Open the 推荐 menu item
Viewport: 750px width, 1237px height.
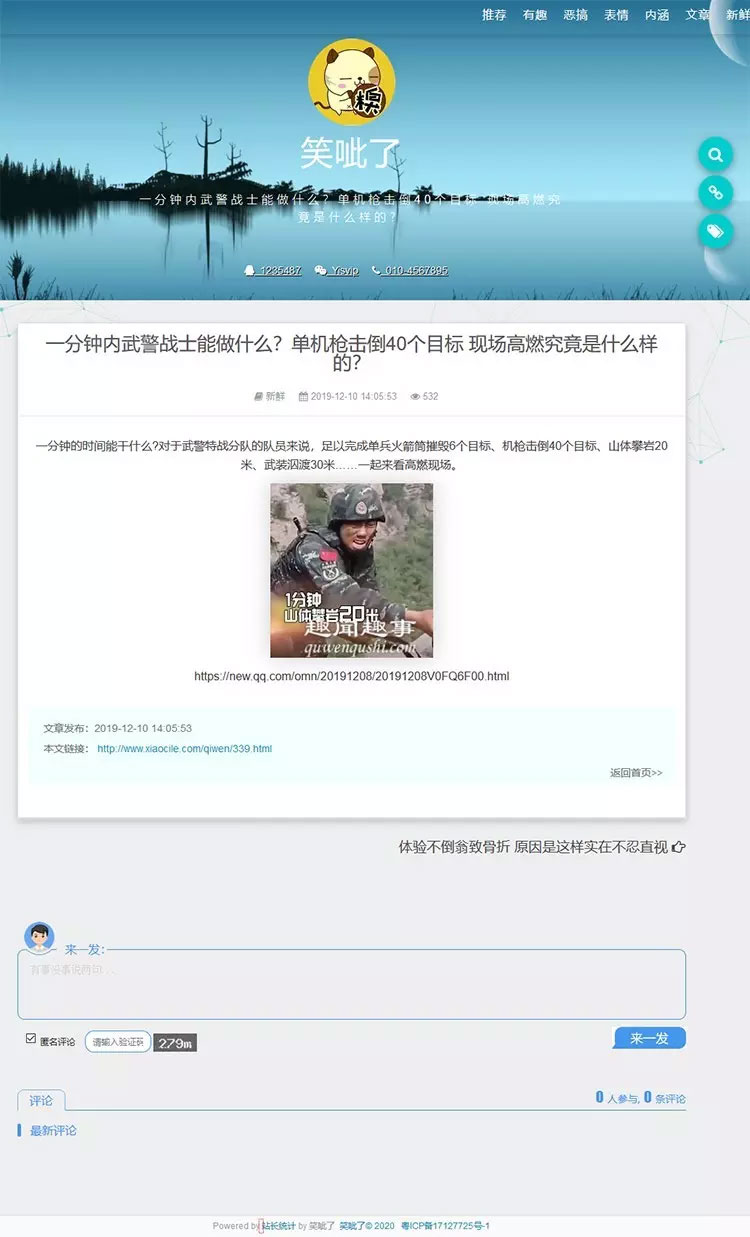point(494,15)
